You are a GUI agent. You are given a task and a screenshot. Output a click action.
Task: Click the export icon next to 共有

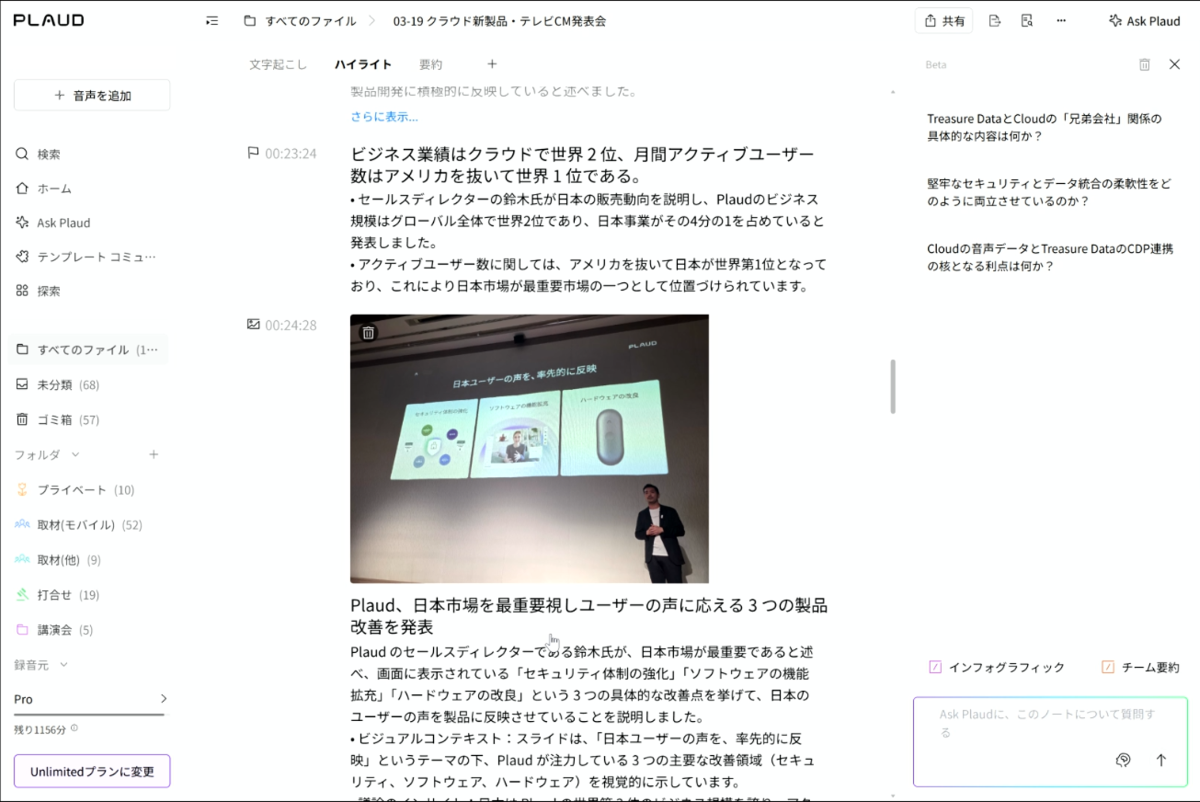click(994, 20)
